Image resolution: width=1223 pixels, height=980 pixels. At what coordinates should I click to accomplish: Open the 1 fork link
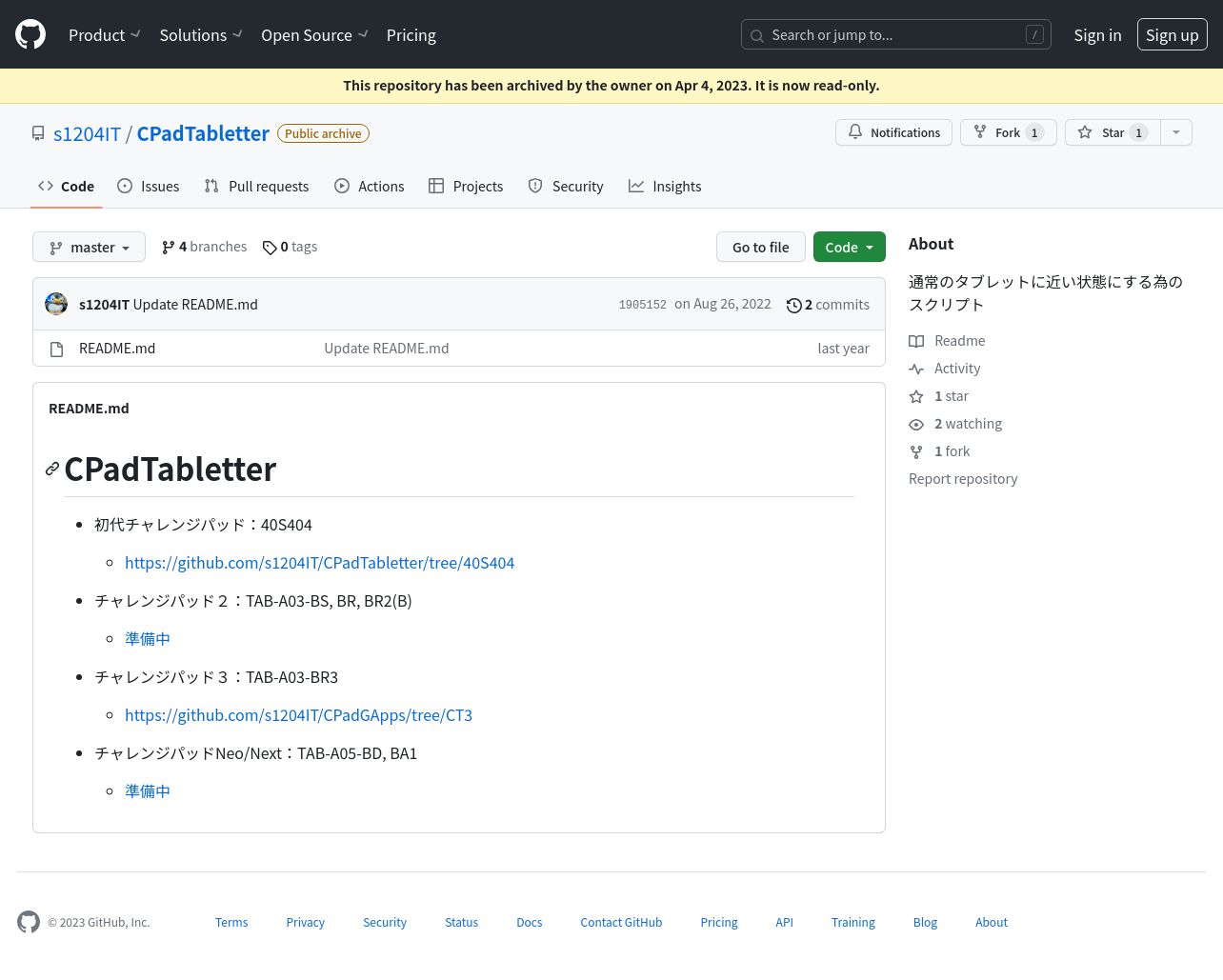pos(939,451)
